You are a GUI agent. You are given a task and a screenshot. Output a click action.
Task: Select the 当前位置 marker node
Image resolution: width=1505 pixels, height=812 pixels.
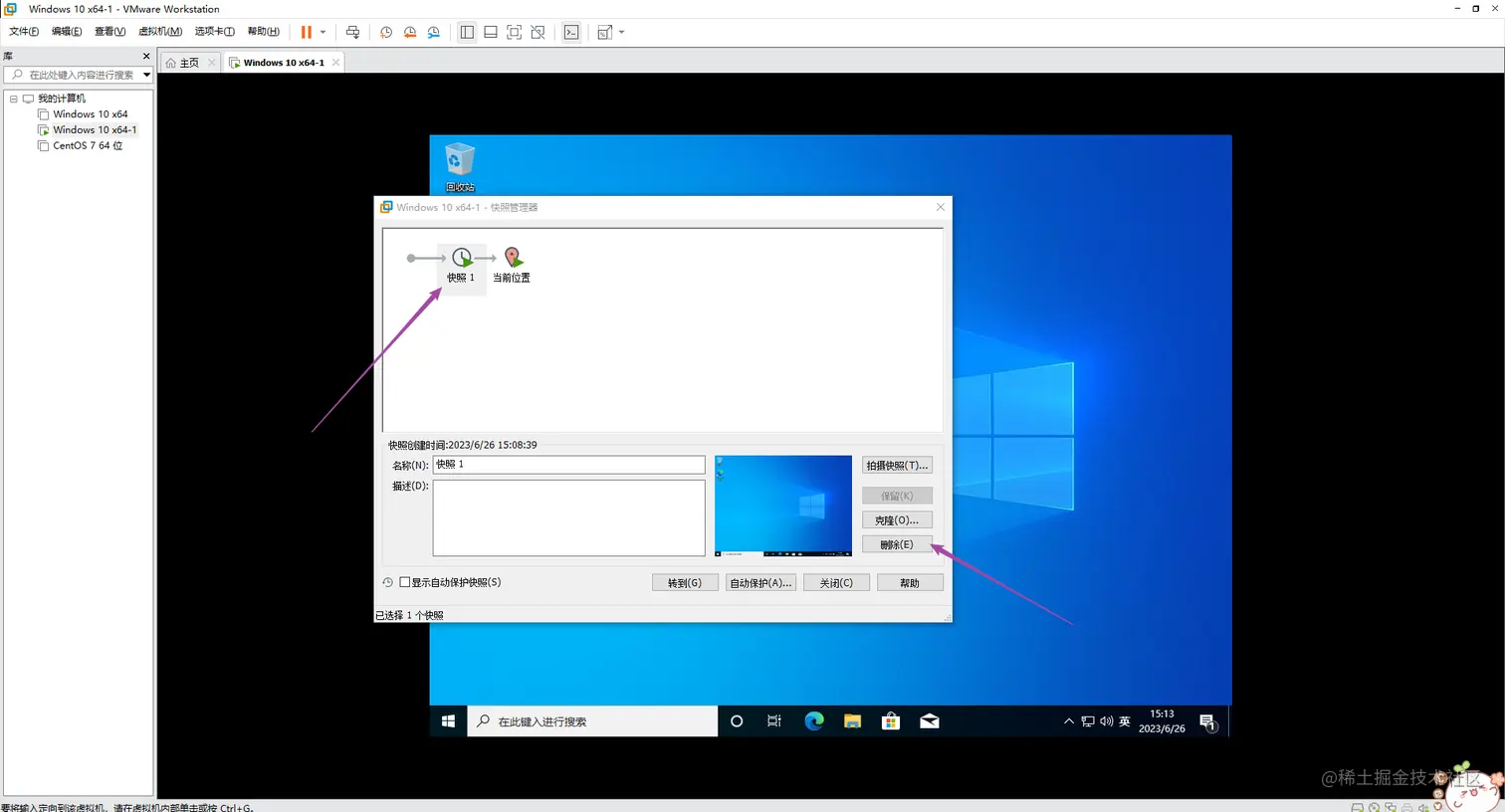coord(512,265)
